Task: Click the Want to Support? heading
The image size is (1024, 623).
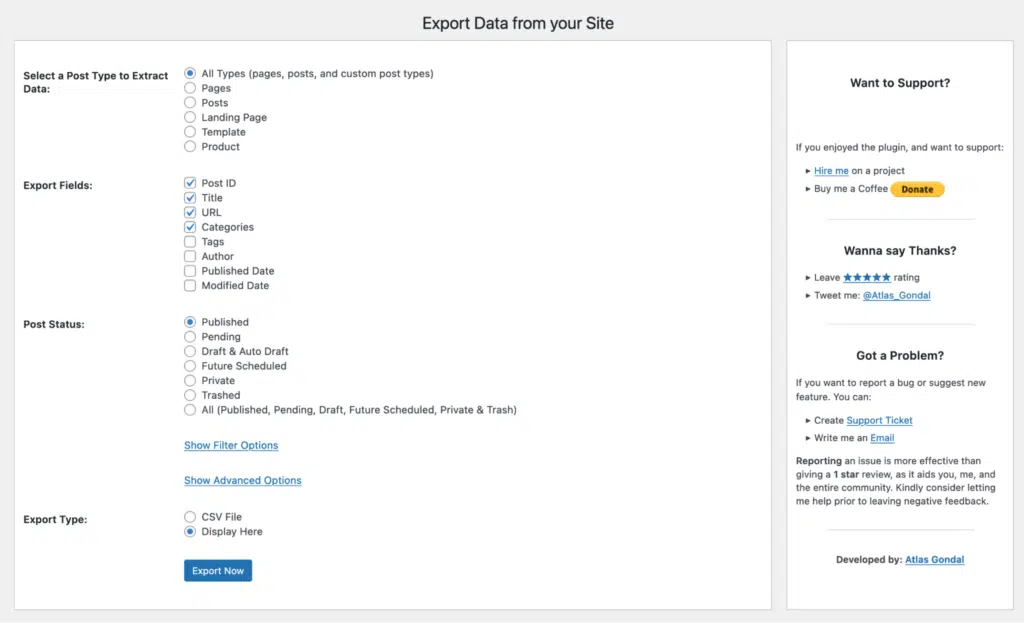Action: tap(900, 83)
